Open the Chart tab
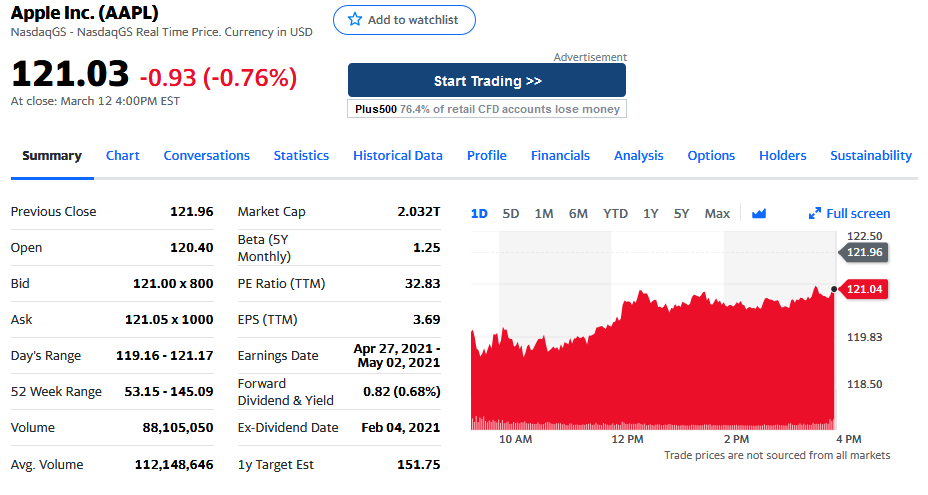This screenshot has height=495, width=928. tap(122, 155)
